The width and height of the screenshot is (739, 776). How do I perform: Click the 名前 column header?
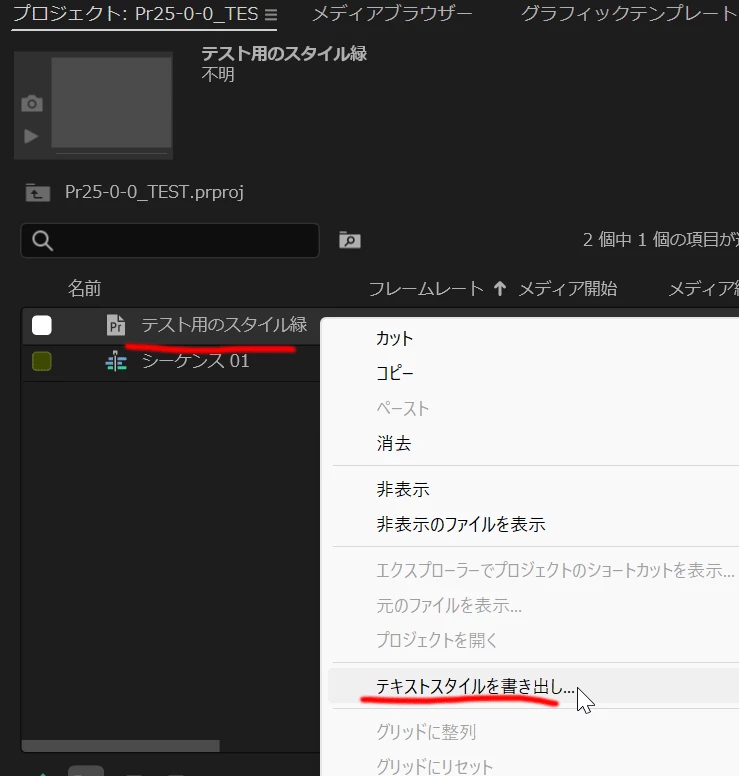pos(84,288)
